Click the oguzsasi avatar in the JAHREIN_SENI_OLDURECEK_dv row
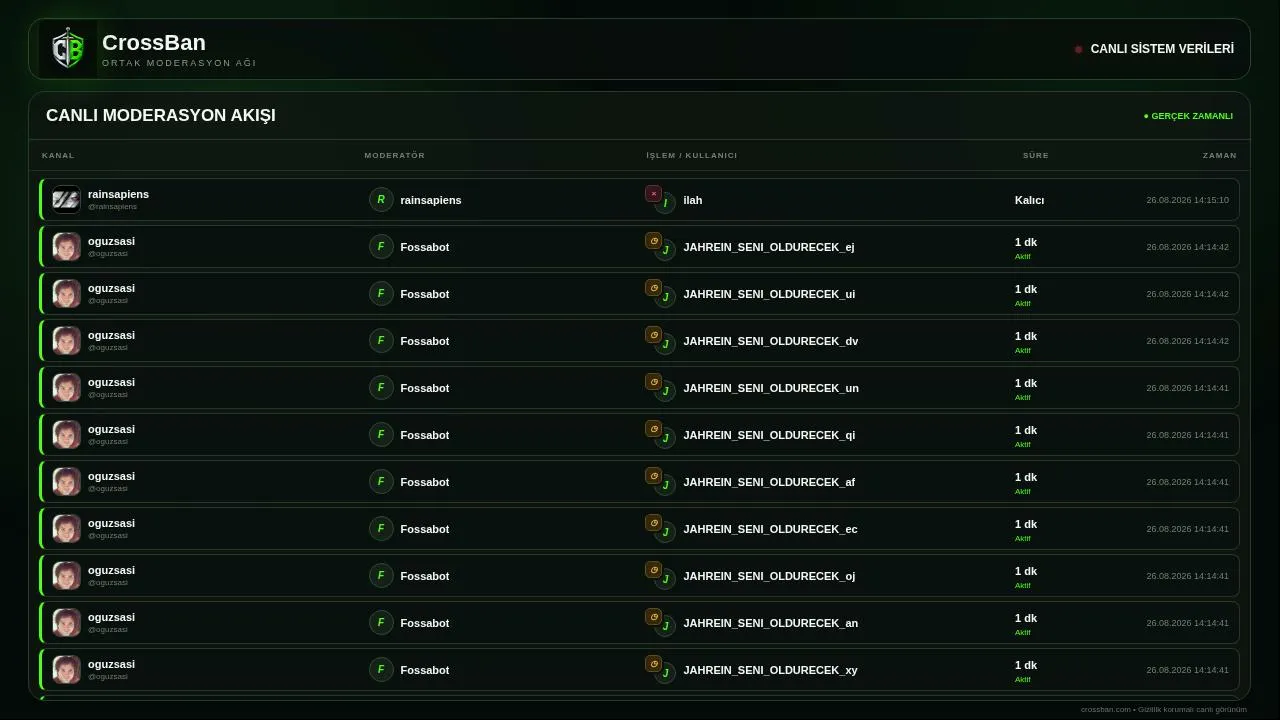Viewport: 1280px width, 720px height. [x=66, y=340]
